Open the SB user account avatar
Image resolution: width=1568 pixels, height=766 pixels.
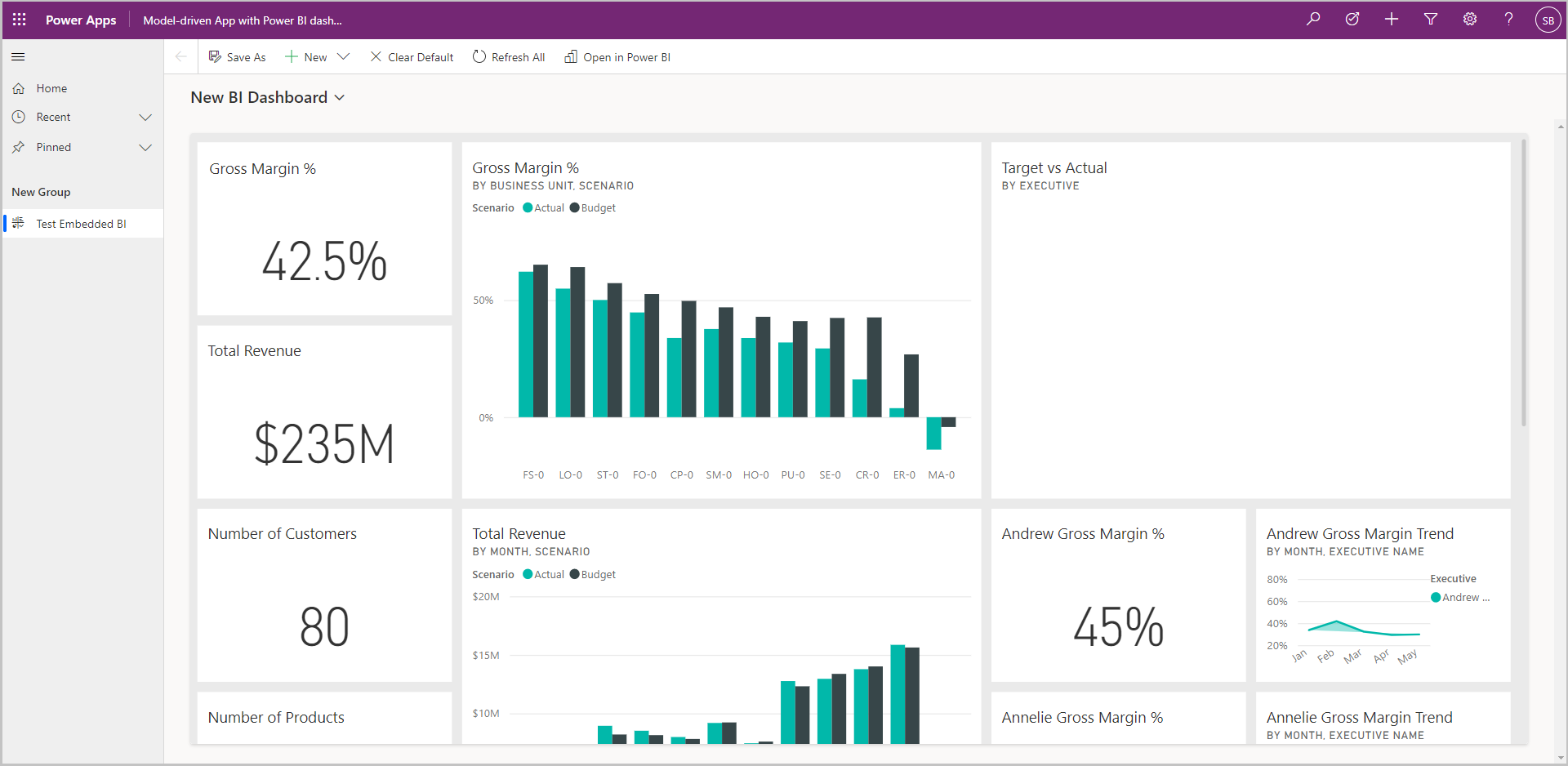pyautogui.click(x=1548, y=20)
